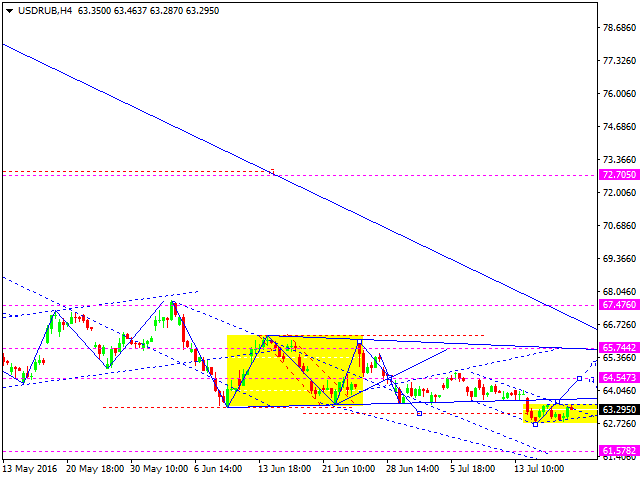Click the 73.3660 price scale value

tap(620, 160)
